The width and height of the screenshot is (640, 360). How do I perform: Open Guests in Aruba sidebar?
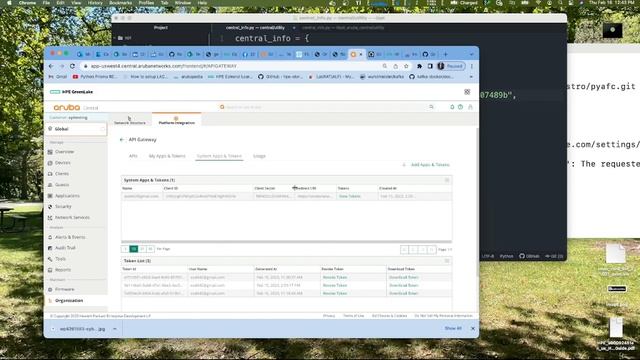(62, 185)
